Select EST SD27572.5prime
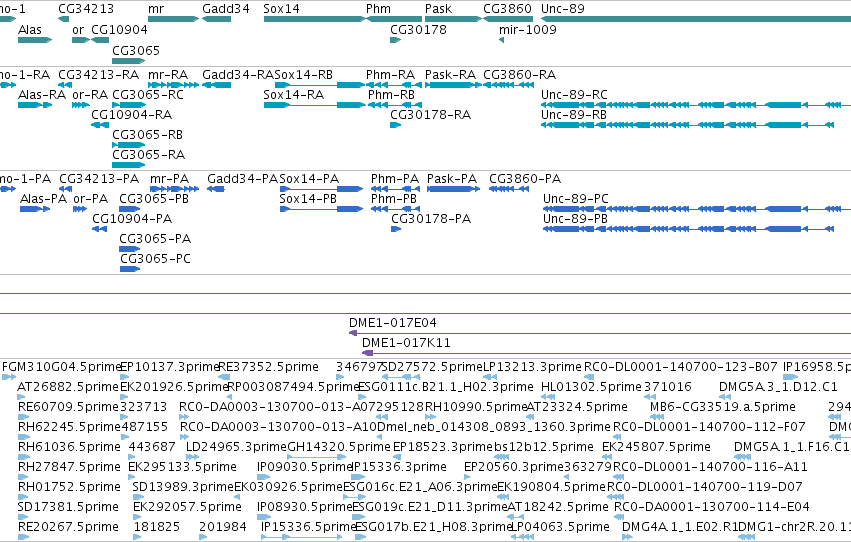 [x=404, y=377]
